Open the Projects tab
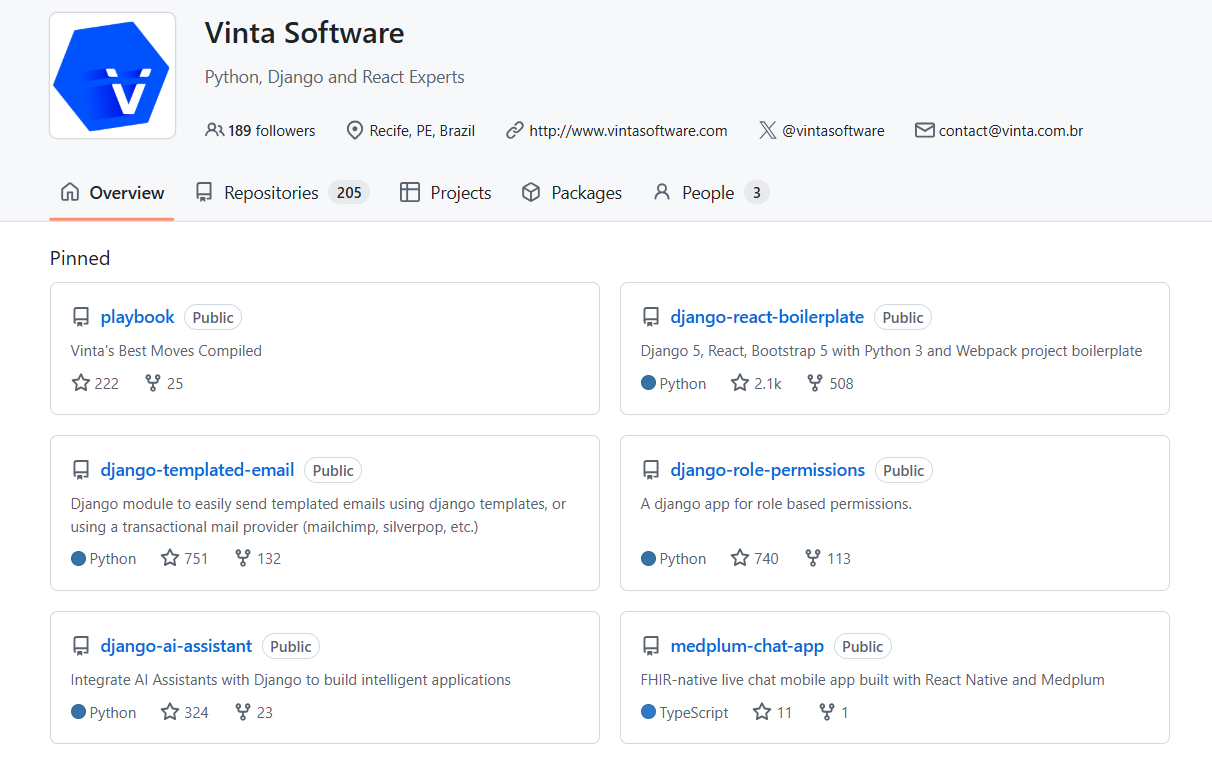Screen dimensions: 1212x767 [x=445, y=193]
